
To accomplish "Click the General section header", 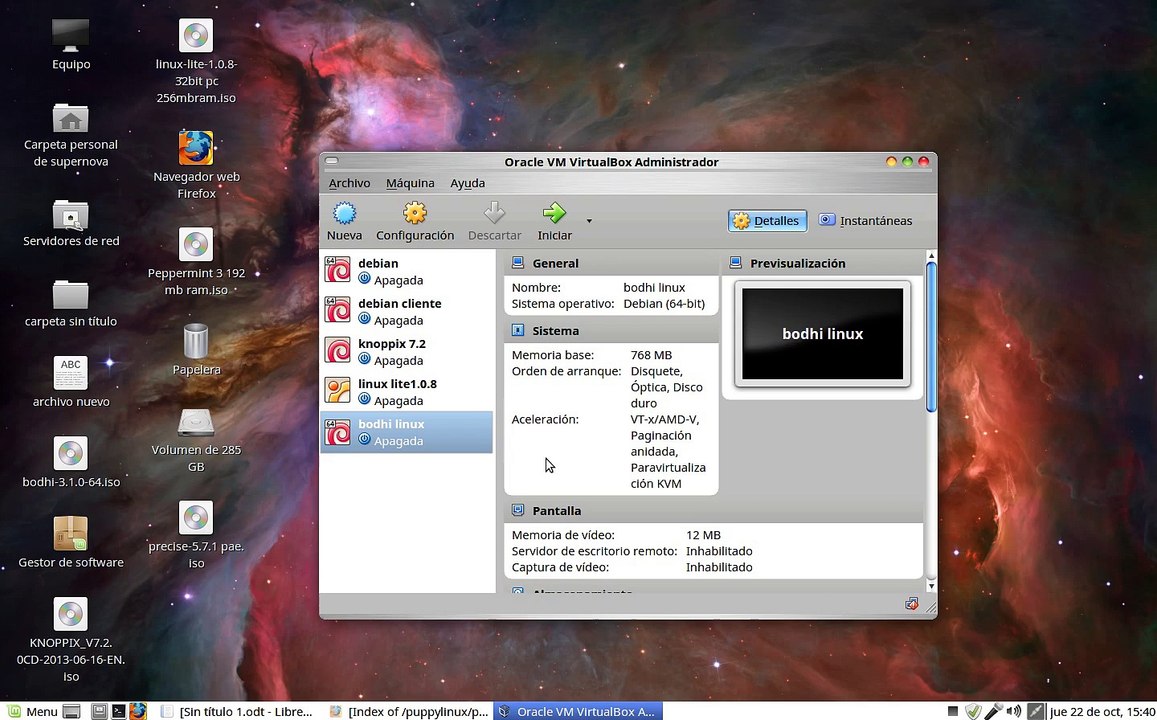I will pos(611,263).
